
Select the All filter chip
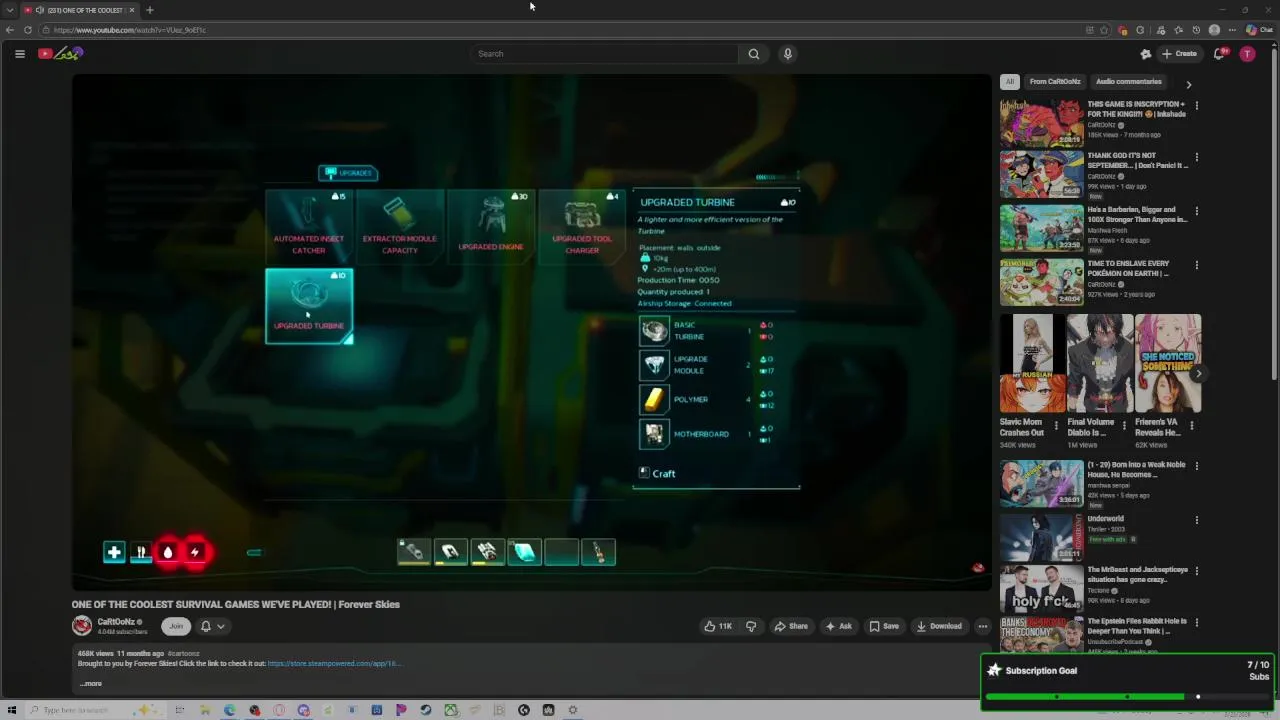[x=1010, y=82]
